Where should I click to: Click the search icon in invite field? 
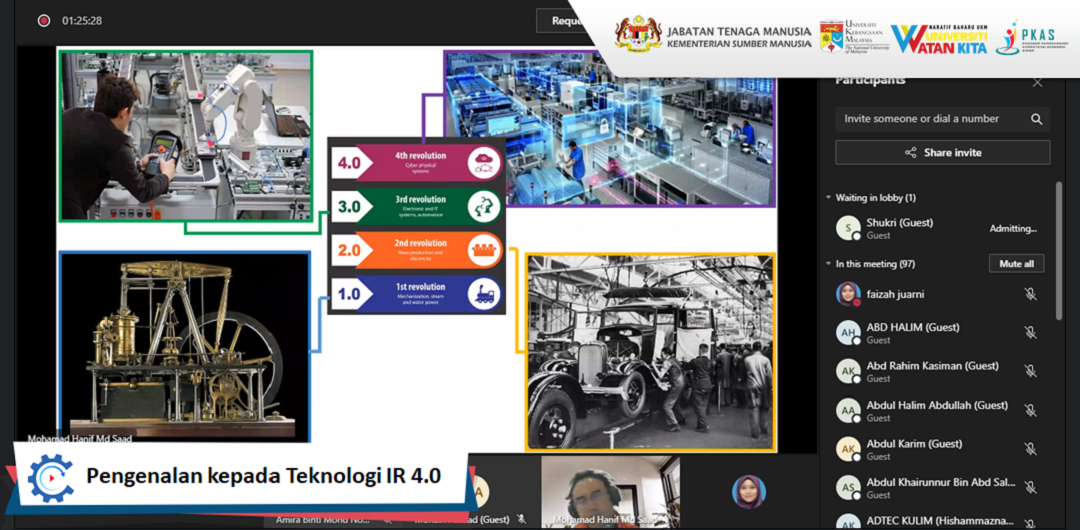tap(1037, 119)
